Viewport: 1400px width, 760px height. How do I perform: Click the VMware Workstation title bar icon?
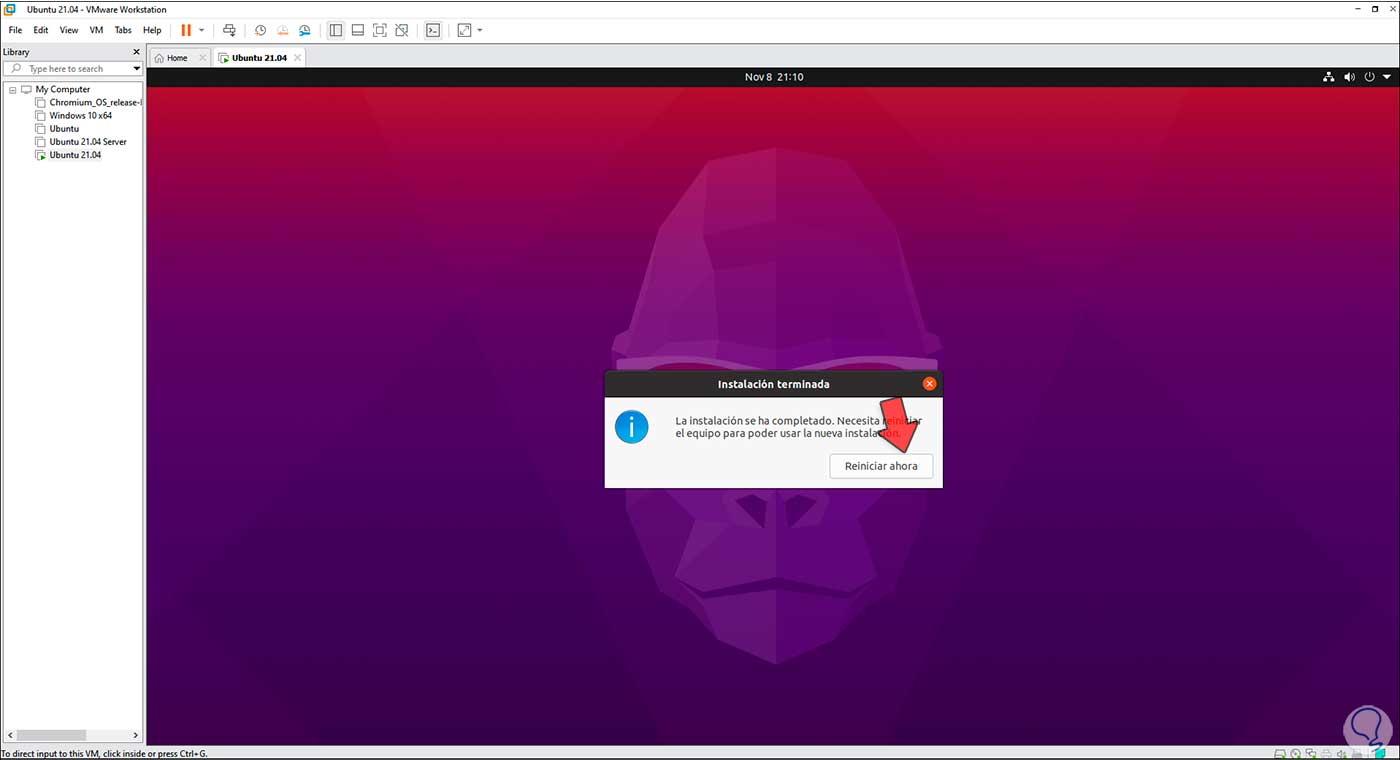click(x=9, y=9)
